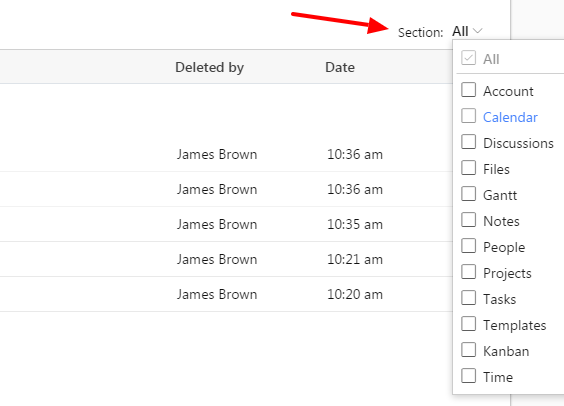564x406 pixels.
Task: Select the row deleted at 10:35 am
Action: pos(226,224)
